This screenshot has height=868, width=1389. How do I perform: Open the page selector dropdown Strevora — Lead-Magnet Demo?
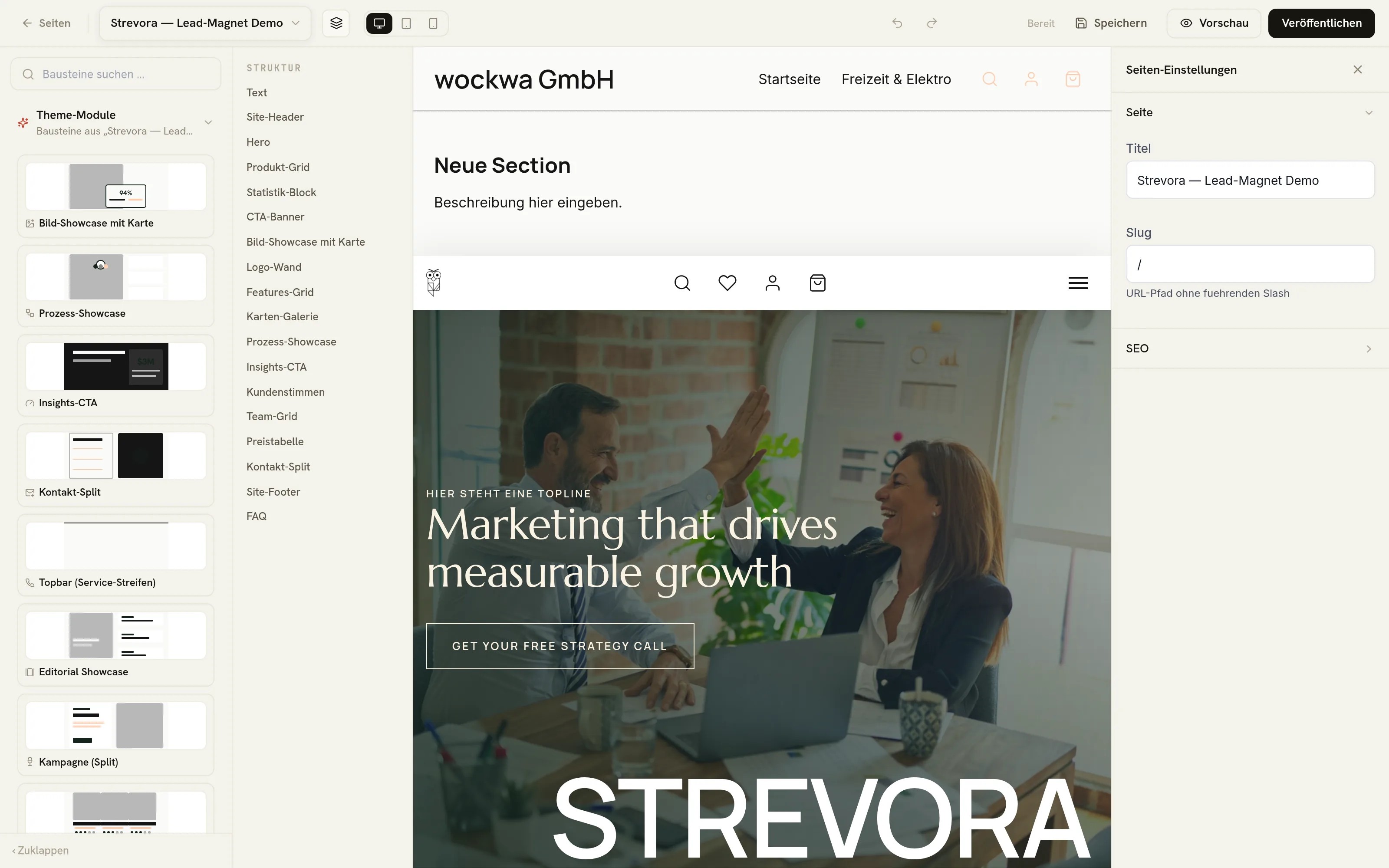(205, 23)
